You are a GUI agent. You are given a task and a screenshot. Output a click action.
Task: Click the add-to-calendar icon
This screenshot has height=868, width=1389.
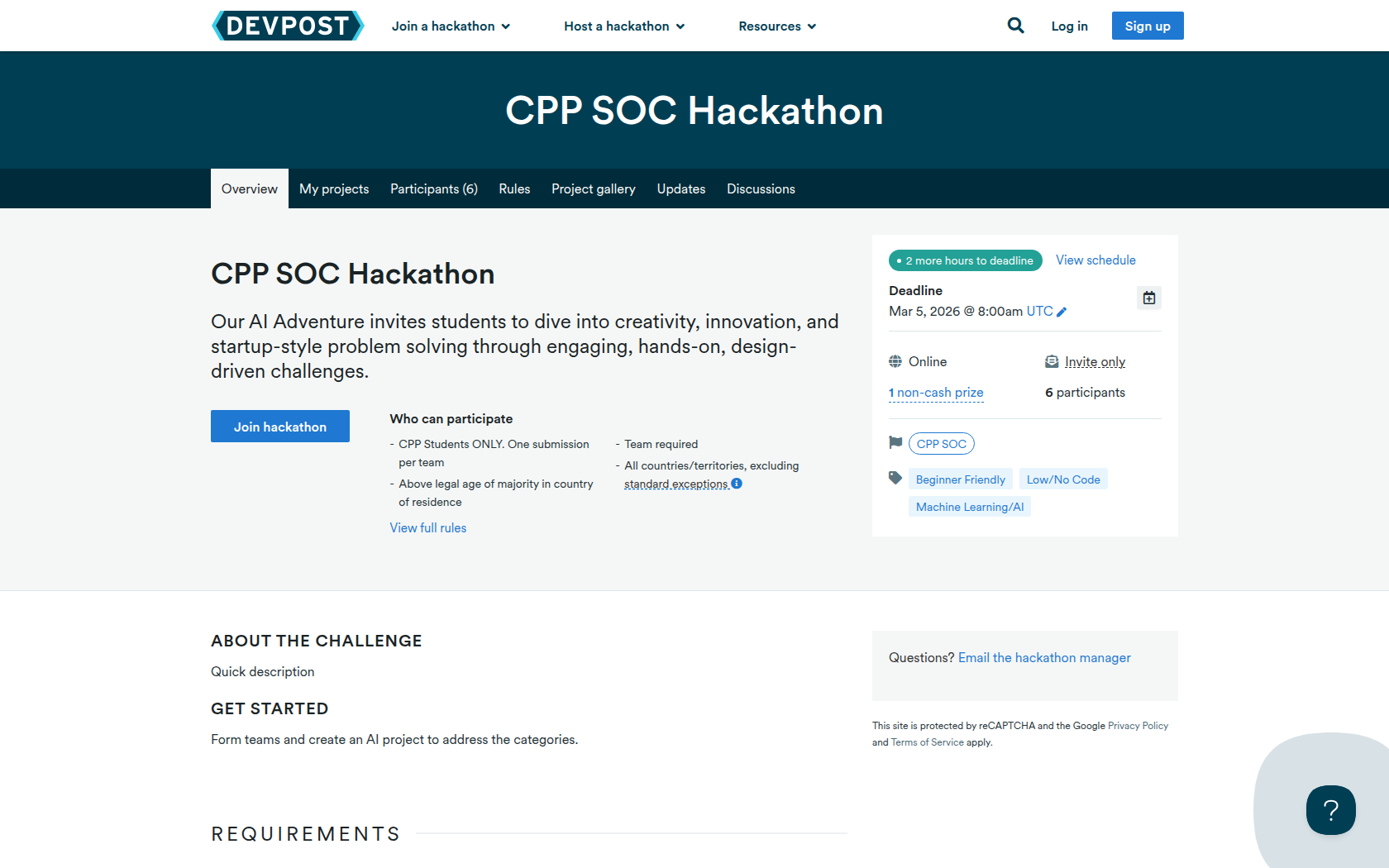pyautogui.click(x=1148, y=298)
